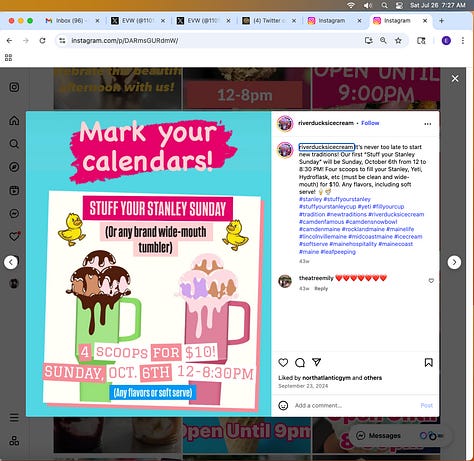
Task: Open the Meta apps icon at sidebar bottom
Action: click(14, 441)
